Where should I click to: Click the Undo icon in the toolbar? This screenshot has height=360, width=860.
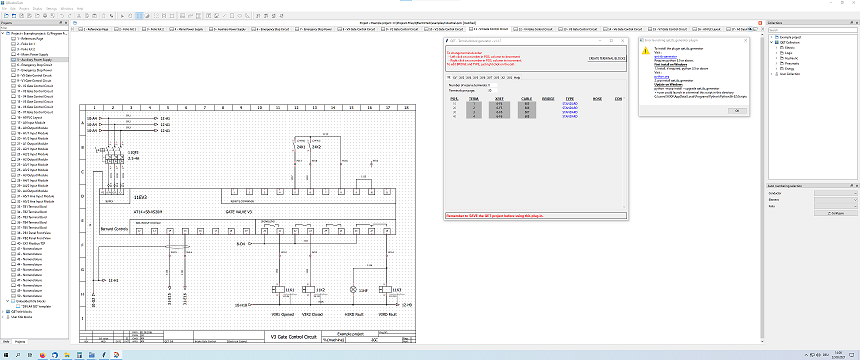point(61,15)
